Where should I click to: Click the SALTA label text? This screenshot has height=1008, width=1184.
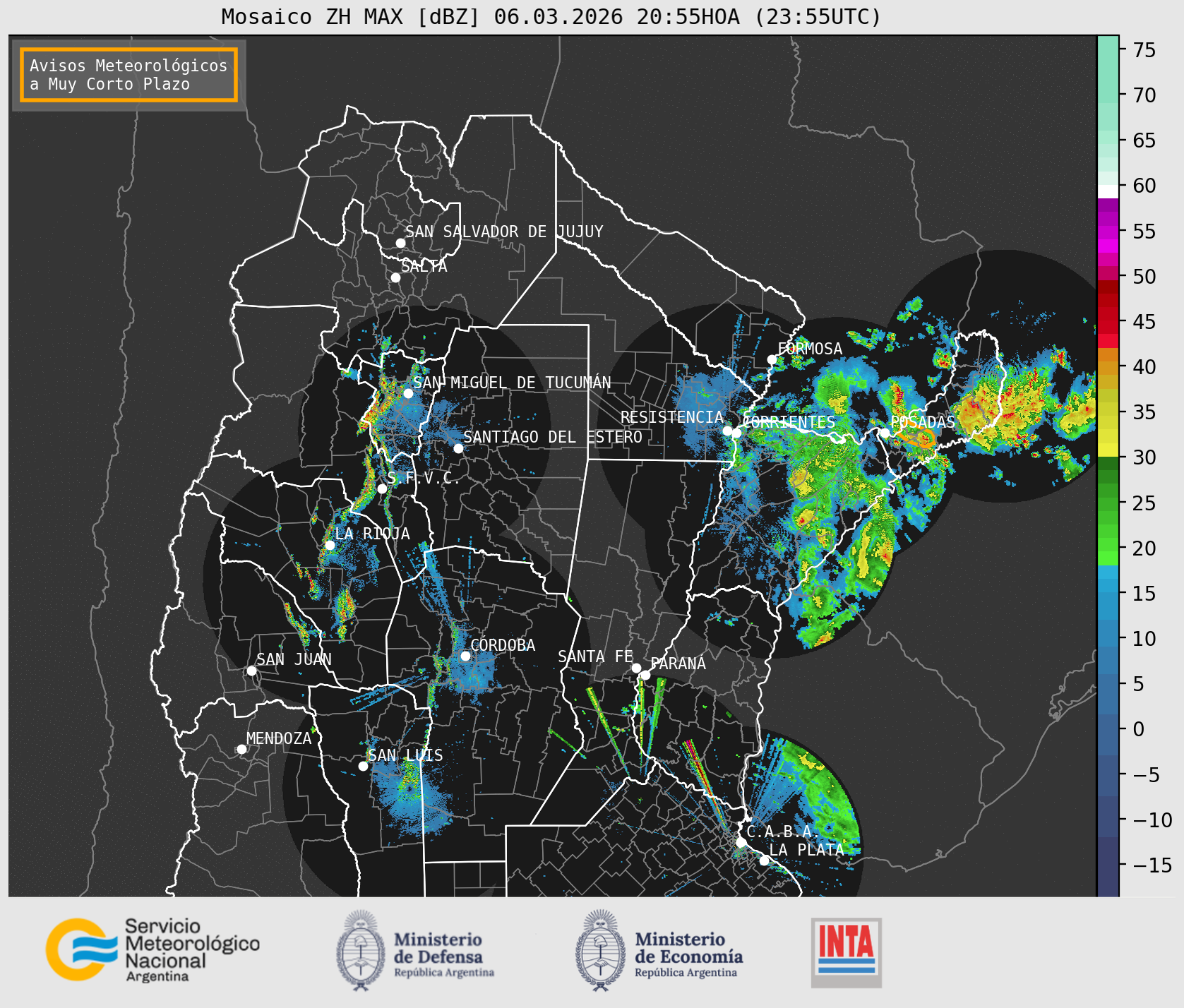[424, 266]
